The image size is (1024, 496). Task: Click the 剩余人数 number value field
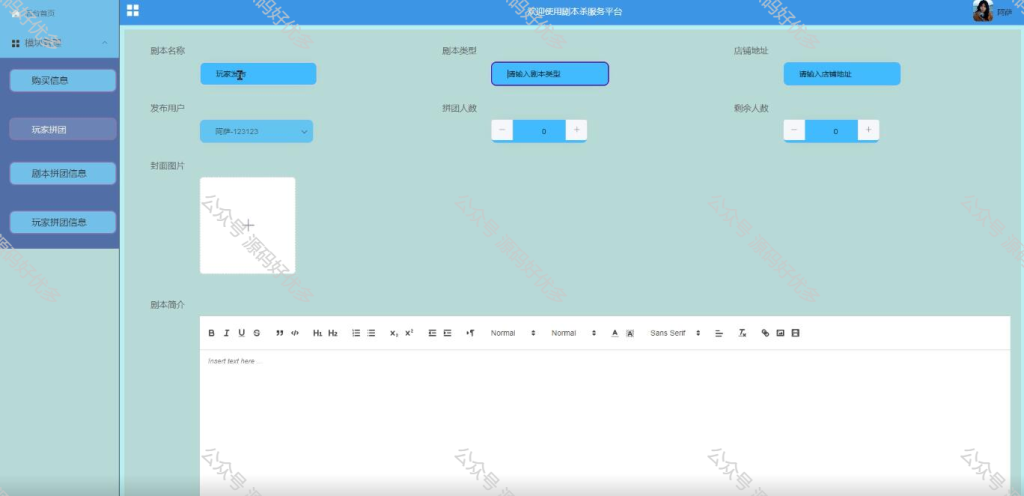click(831, 131)
